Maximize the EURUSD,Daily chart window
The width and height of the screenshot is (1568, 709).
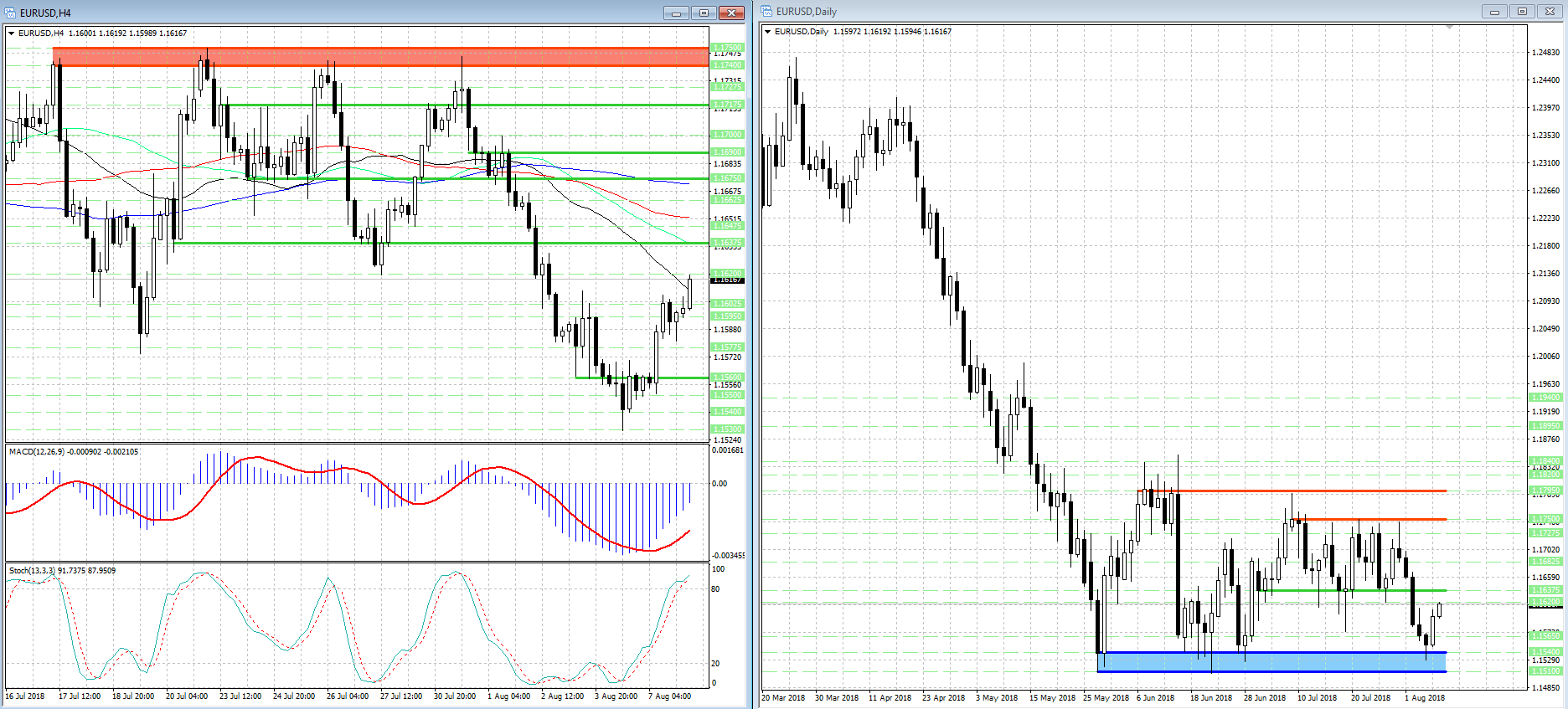[1522, 11]
